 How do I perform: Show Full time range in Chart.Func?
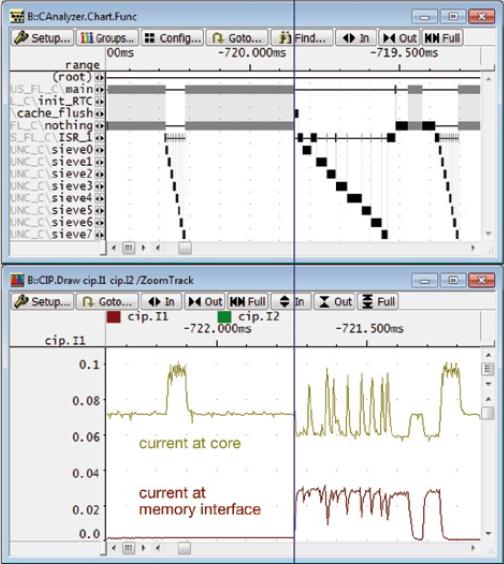click(x=442, y=38)
